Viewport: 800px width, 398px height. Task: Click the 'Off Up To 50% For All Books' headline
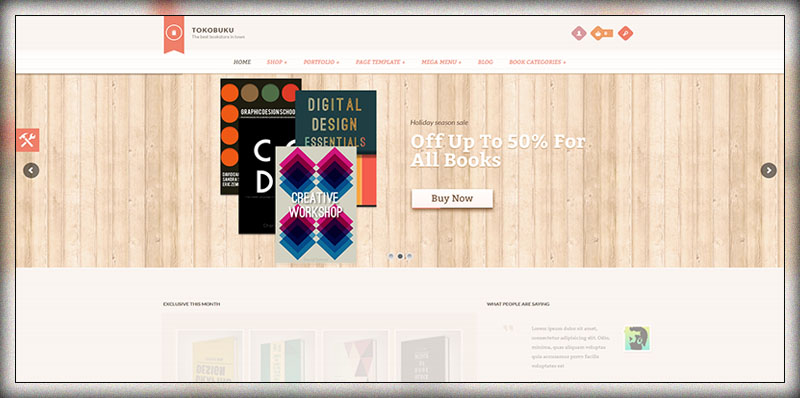498,151
